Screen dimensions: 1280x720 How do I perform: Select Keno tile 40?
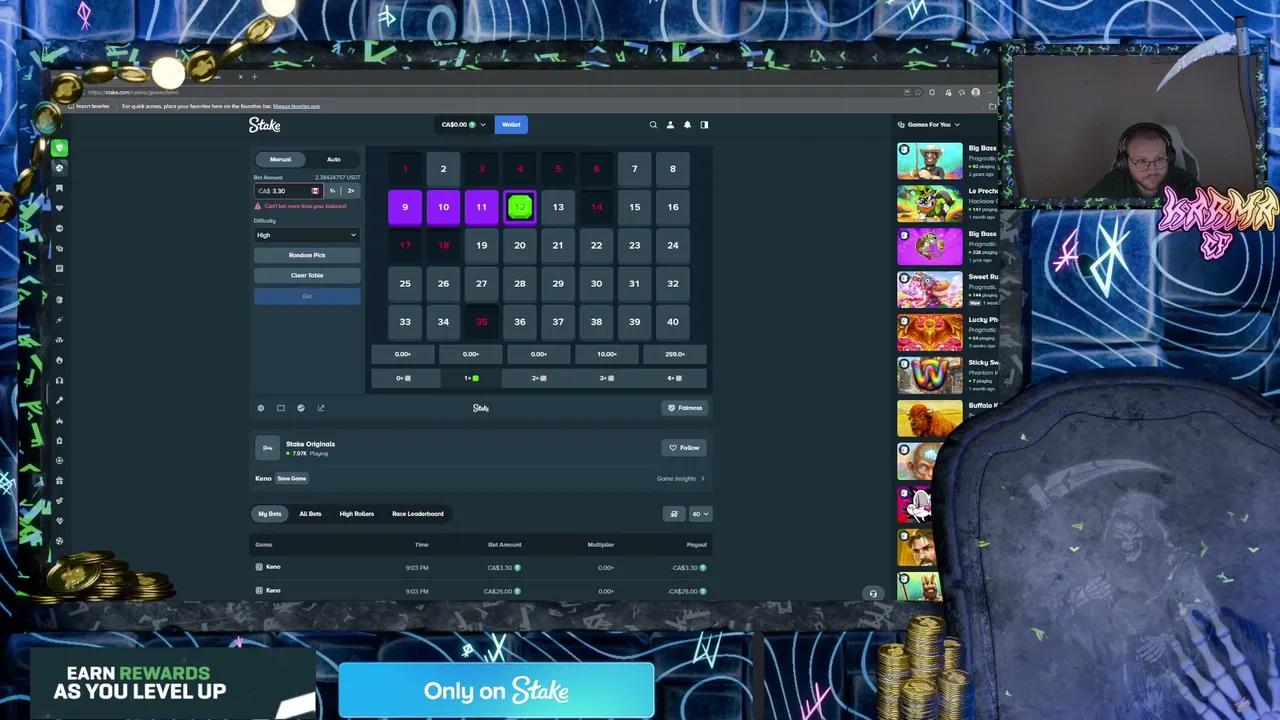(673, 321)
